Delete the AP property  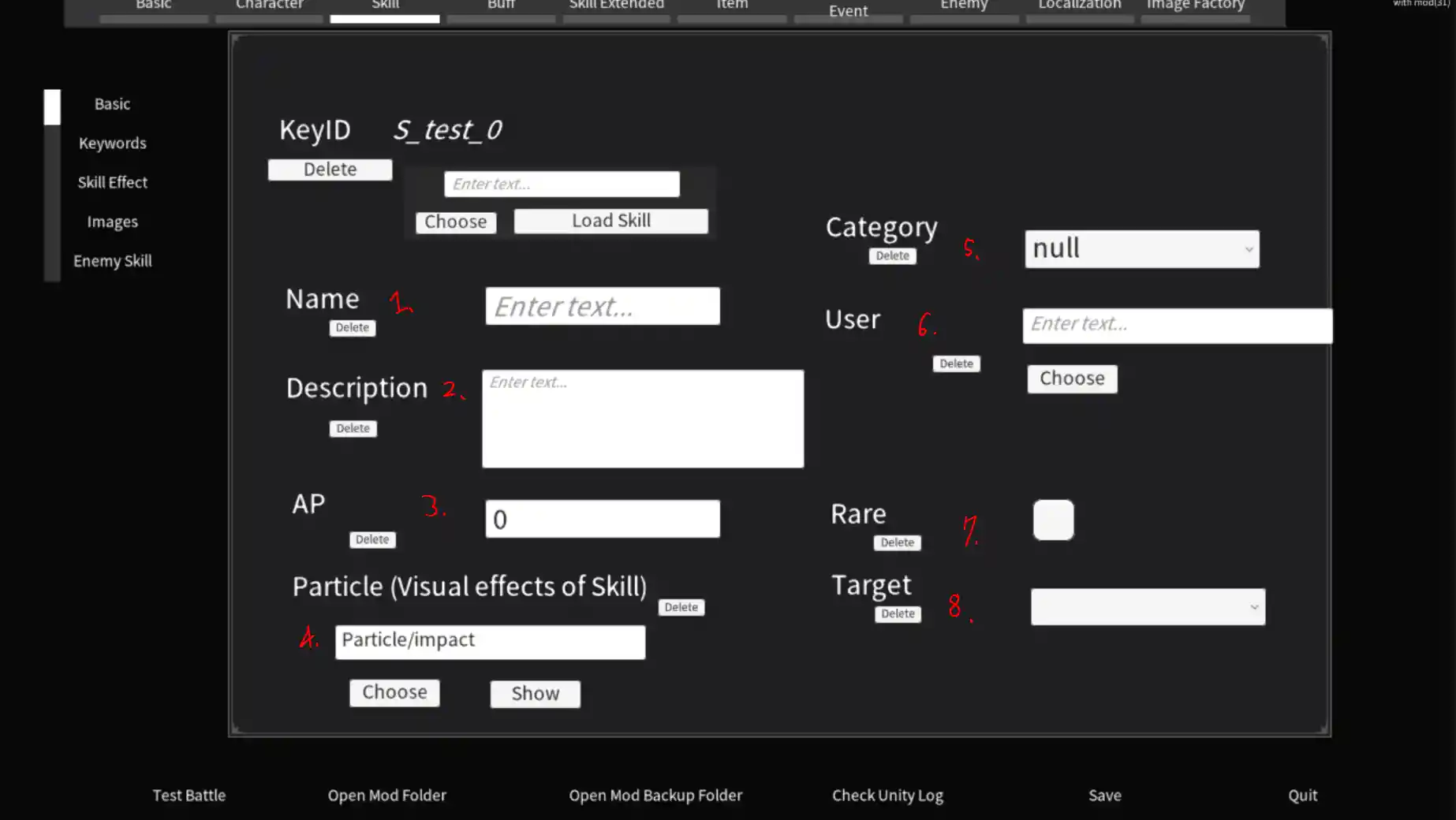(372, 540)
